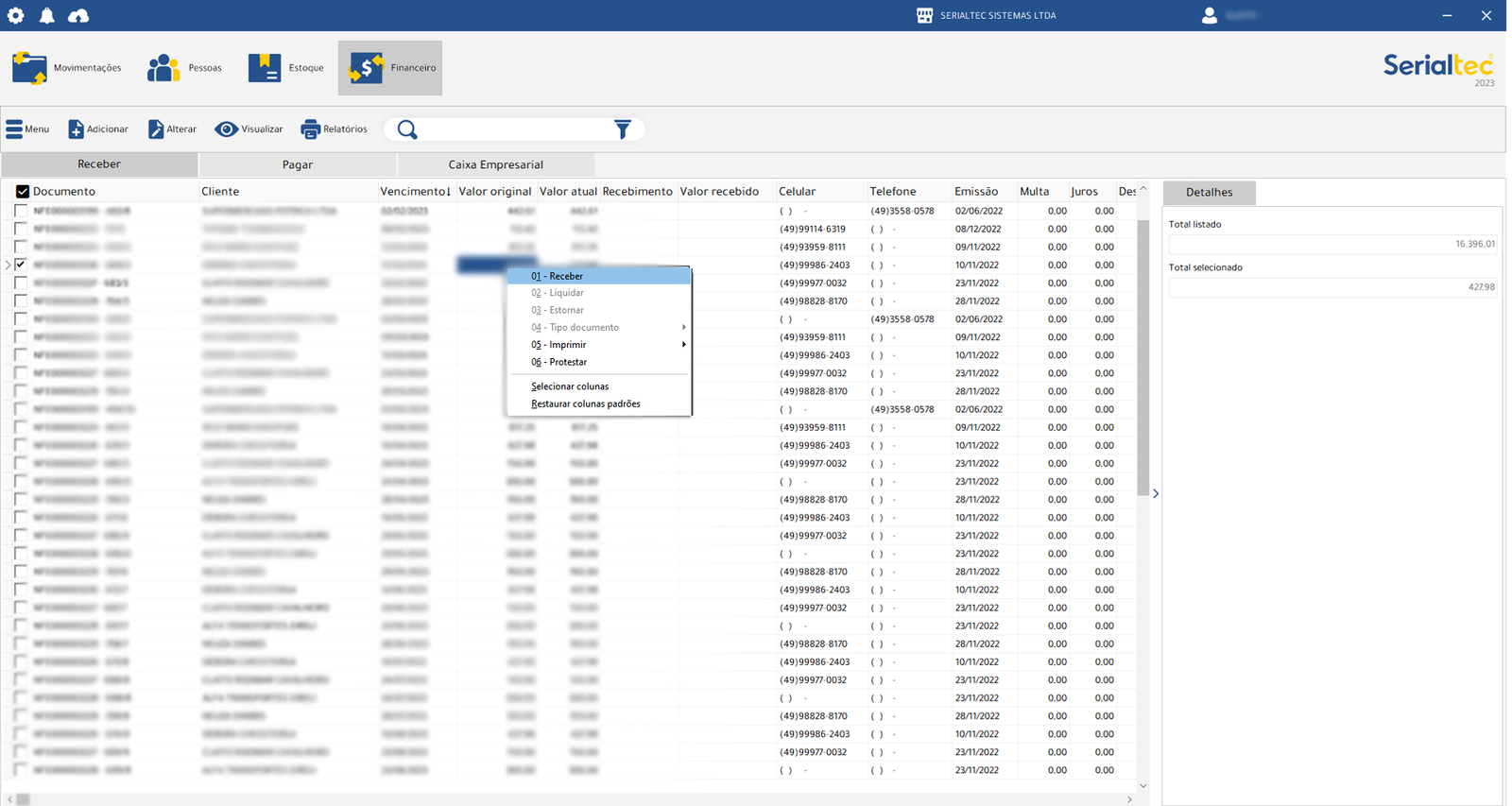The height and width of the screenshot is (806, 1512).
Task: Open the hamburger Menu
Action: 27,129
